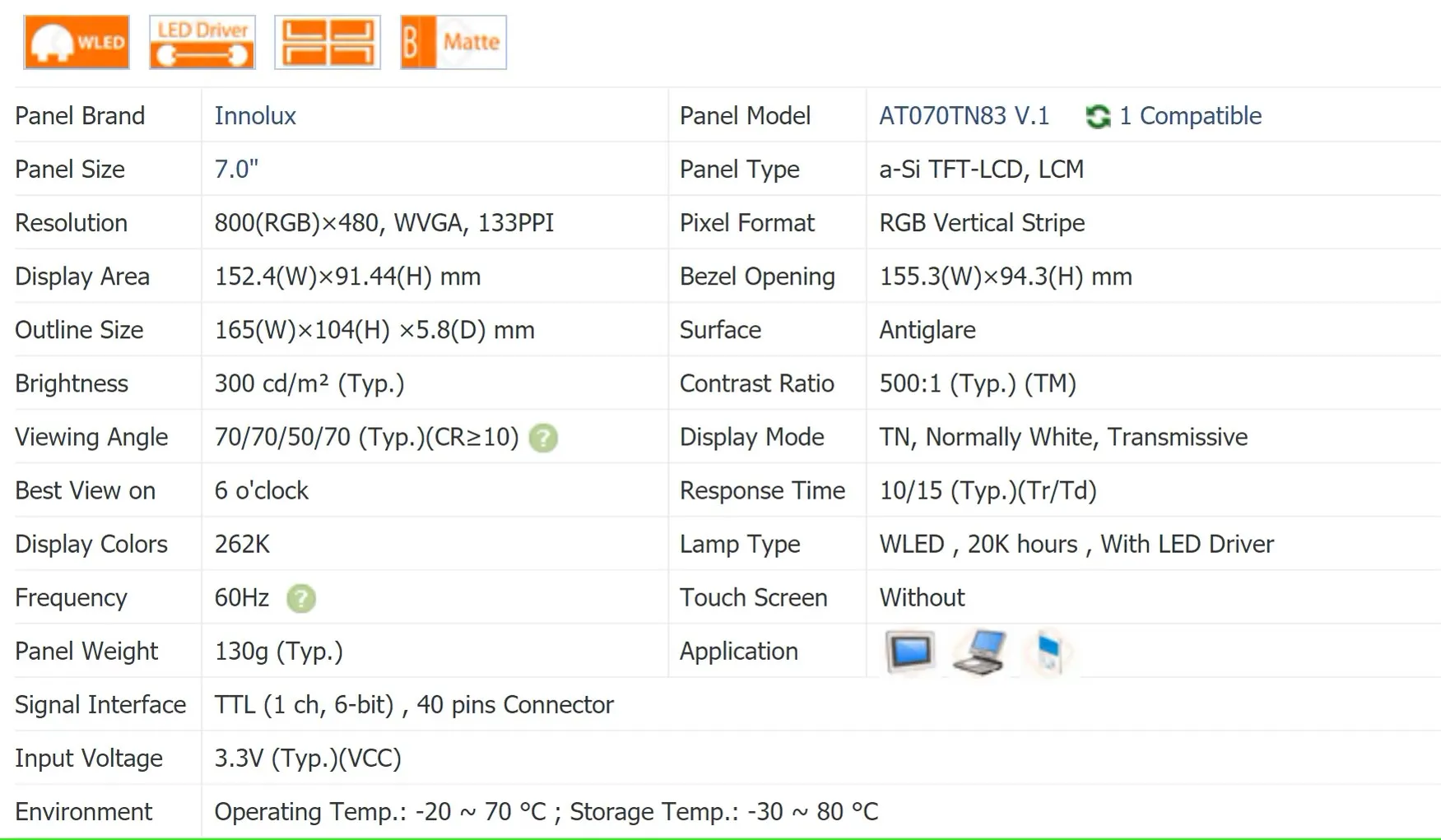The image size is (1441, 840).
Task: Open the AT070TN83 V.1 model link
Action: (x=965, y=116)
